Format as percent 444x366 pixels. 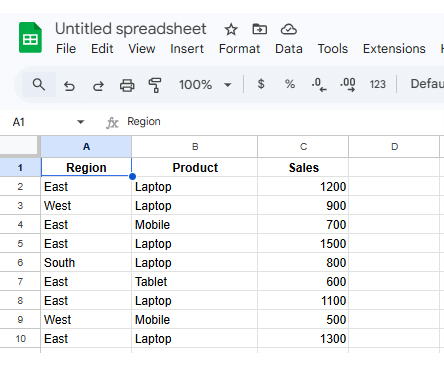coord(290,84)
